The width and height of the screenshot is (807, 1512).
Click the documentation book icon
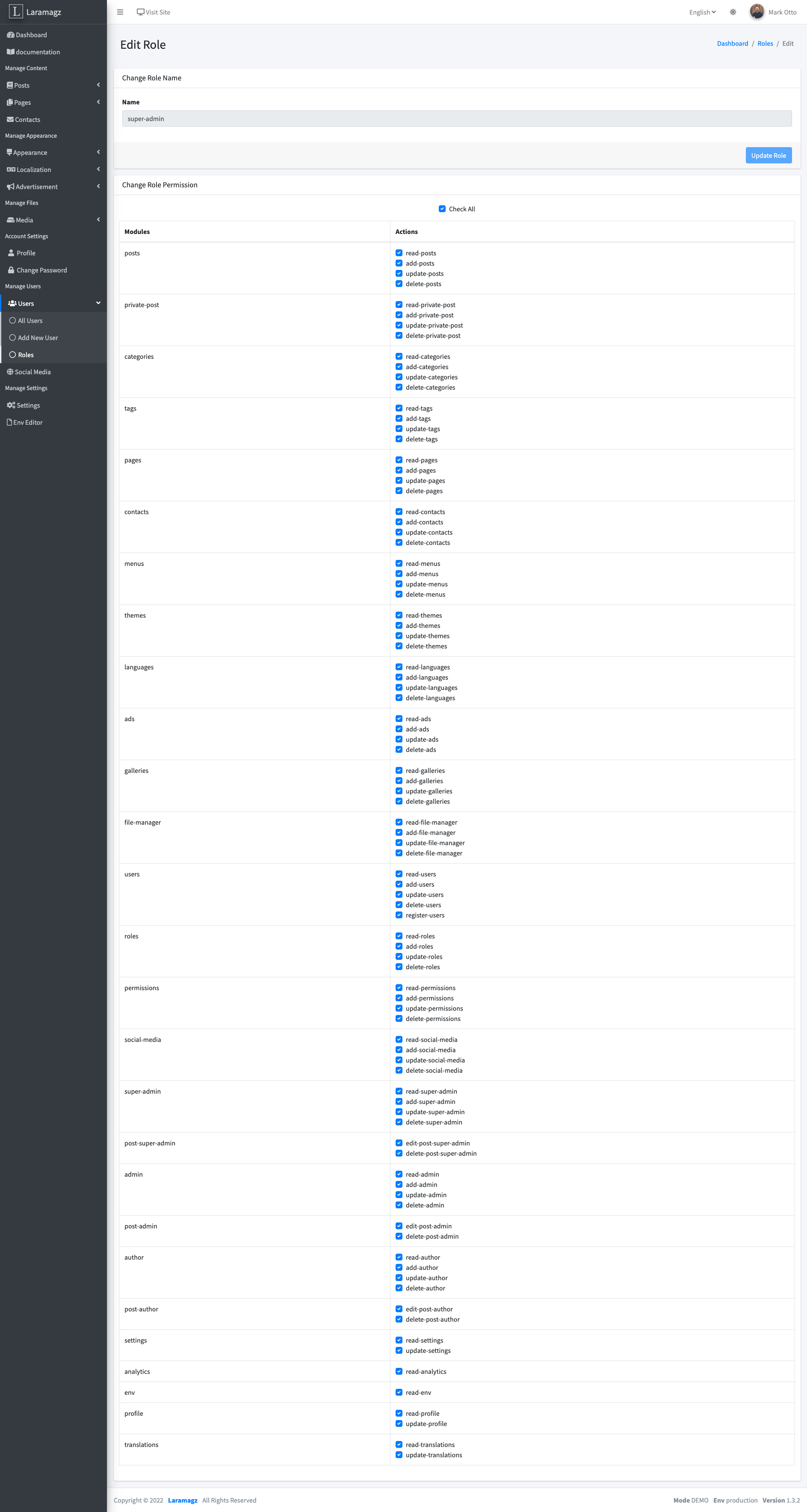click(x=10, y=52)
